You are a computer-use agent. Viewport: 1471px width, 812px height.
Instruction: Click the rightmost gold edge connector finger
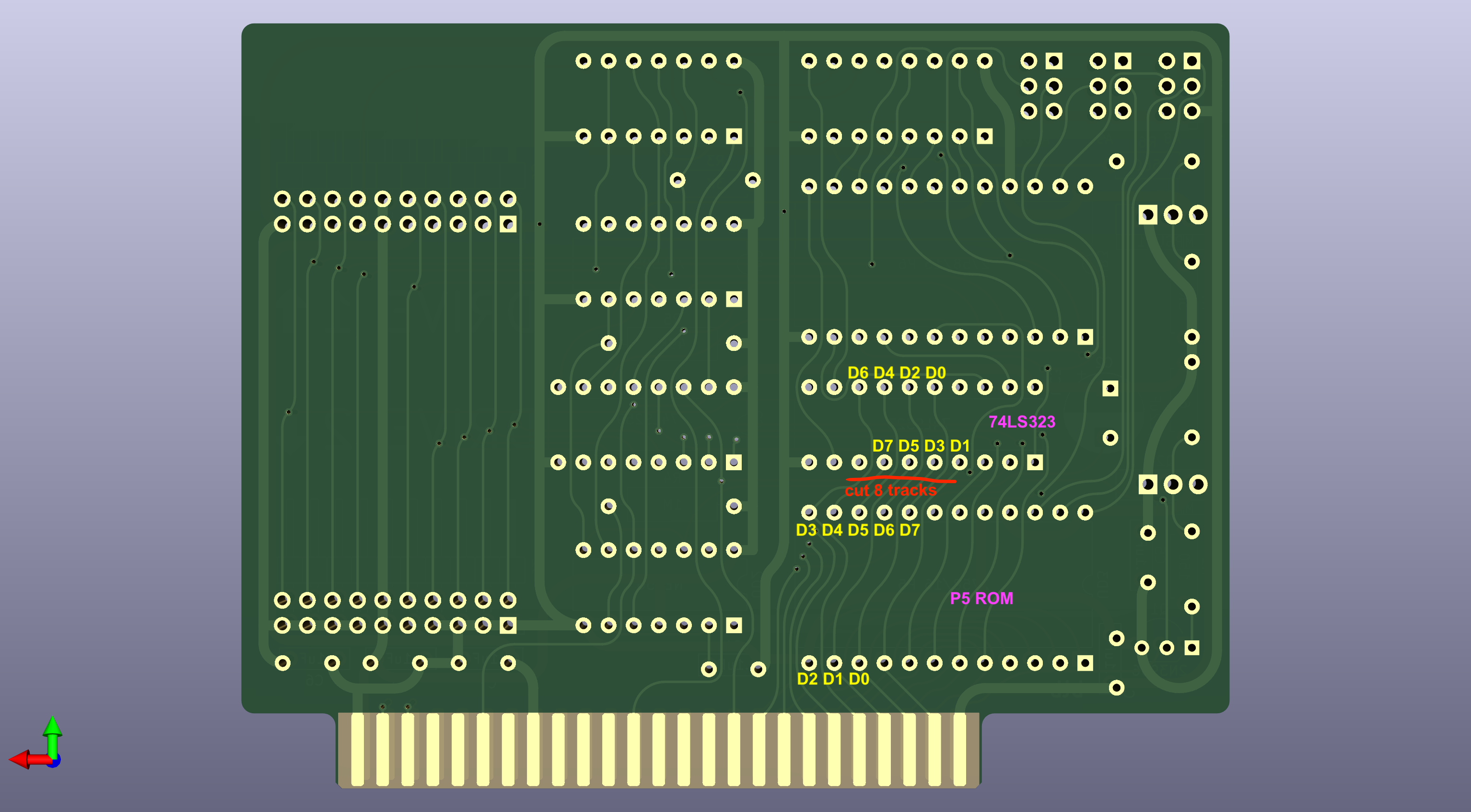tap(959, 749)
